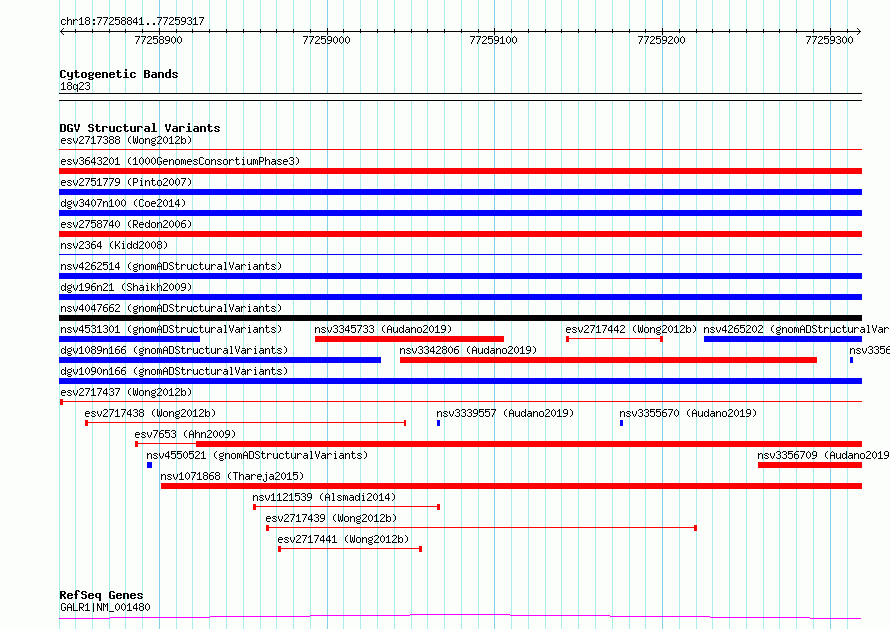Select nsv2364 (Kidd2008) variant label
The height and width of the screenshot is (629, 890).
coord(114,245)
